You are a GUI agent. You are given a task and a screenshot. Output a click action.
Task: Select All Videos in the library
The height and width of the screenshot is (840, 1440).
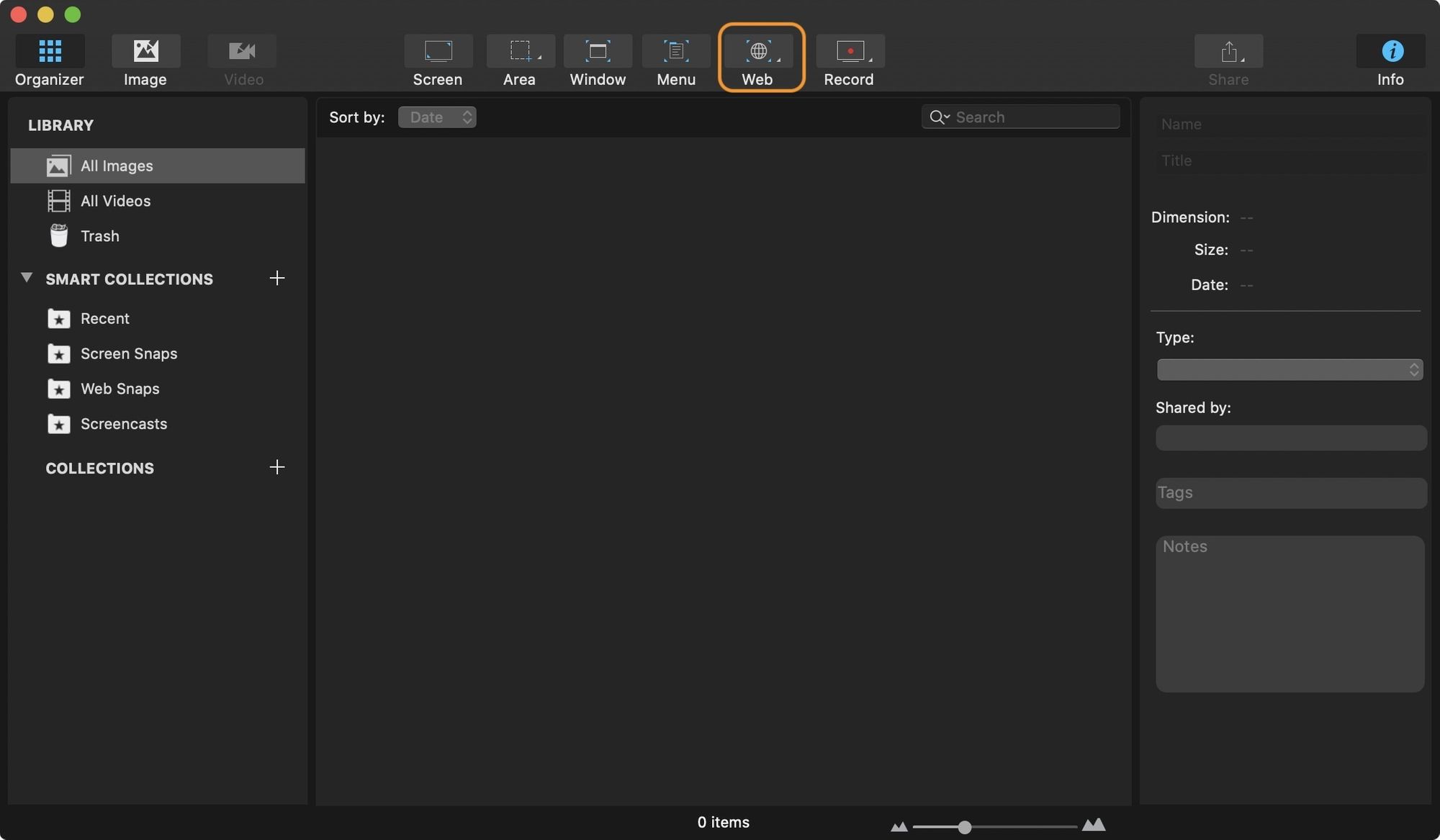click(115, 201)
